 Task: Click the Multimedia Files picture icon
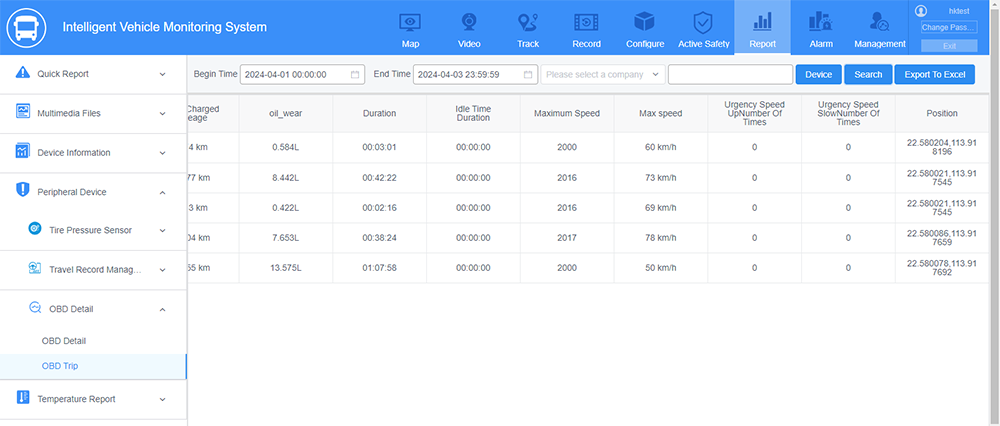[x=23, y=112]
